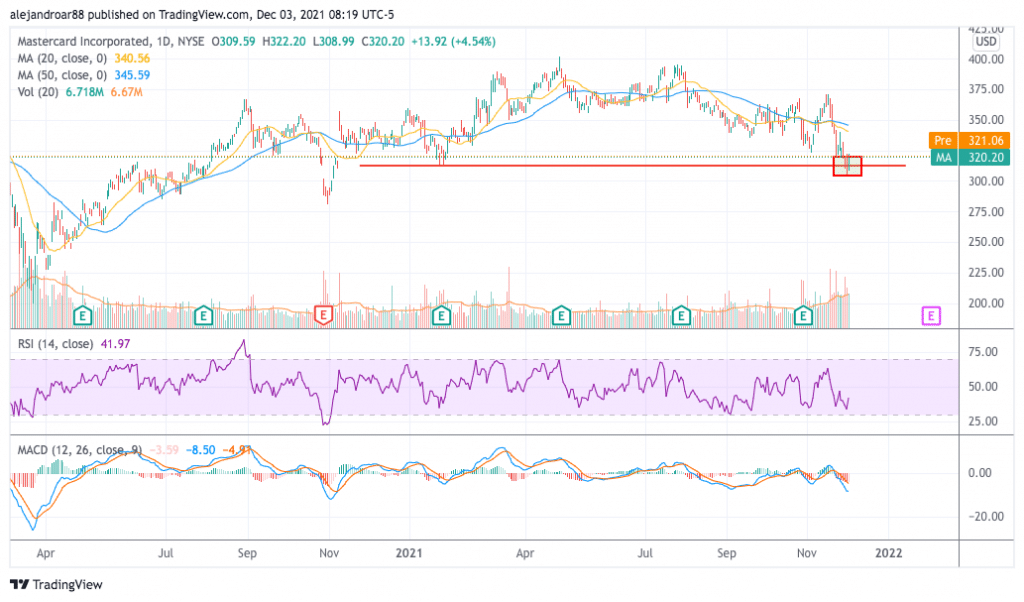The width and height of the screenshot is (1024, 602).
Task: Open the green earnings marker for late July 2020
Action: tap(203, 316)
